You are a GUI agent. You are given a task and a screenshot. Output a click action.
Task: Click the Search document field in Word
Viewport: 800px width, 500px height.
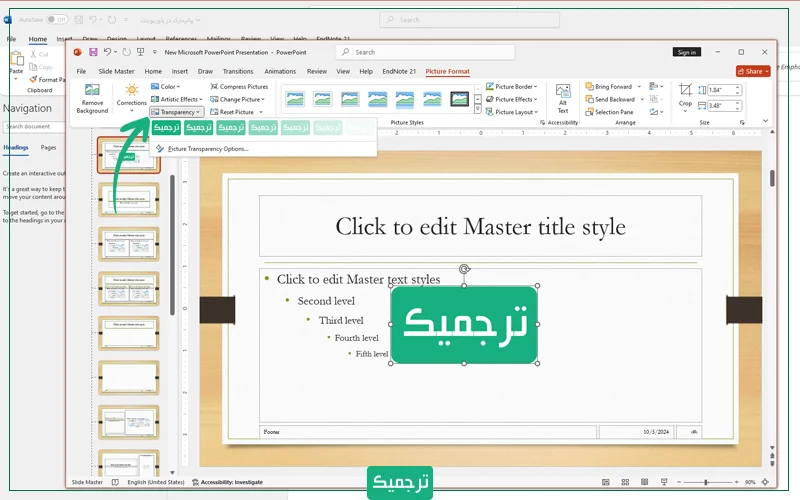[x=34, y=127]
